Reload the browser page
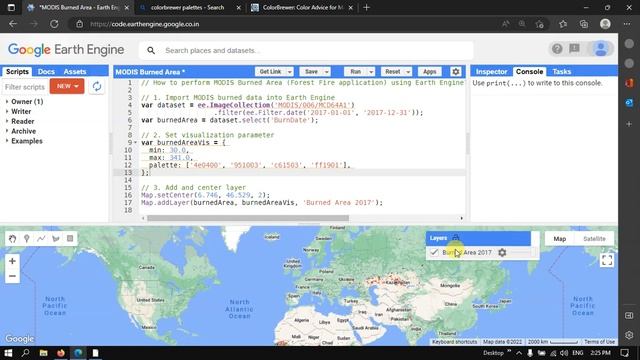Image resolution: width=640 pixels, height=360 pixels. 54,24
